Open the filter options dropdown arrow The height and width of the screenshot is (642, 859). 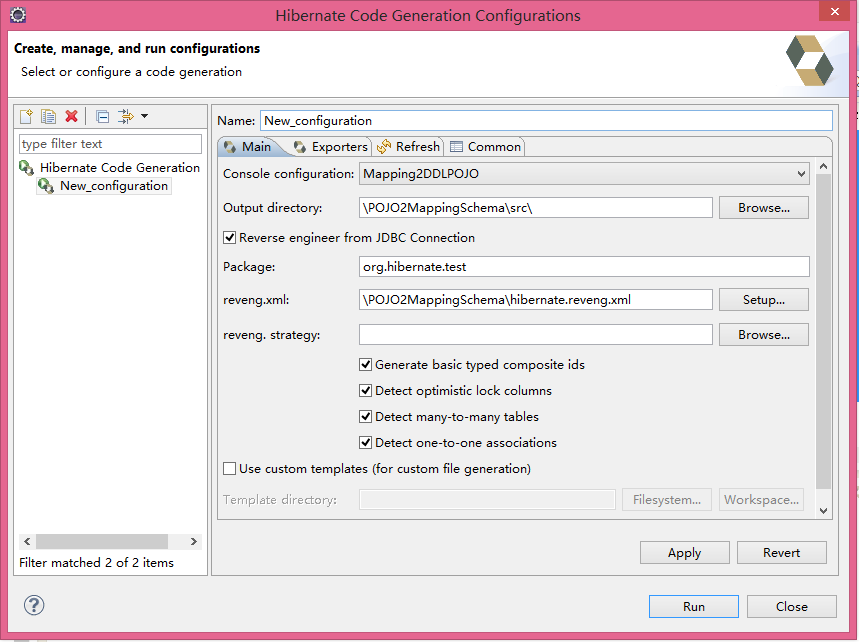point(145,116)
